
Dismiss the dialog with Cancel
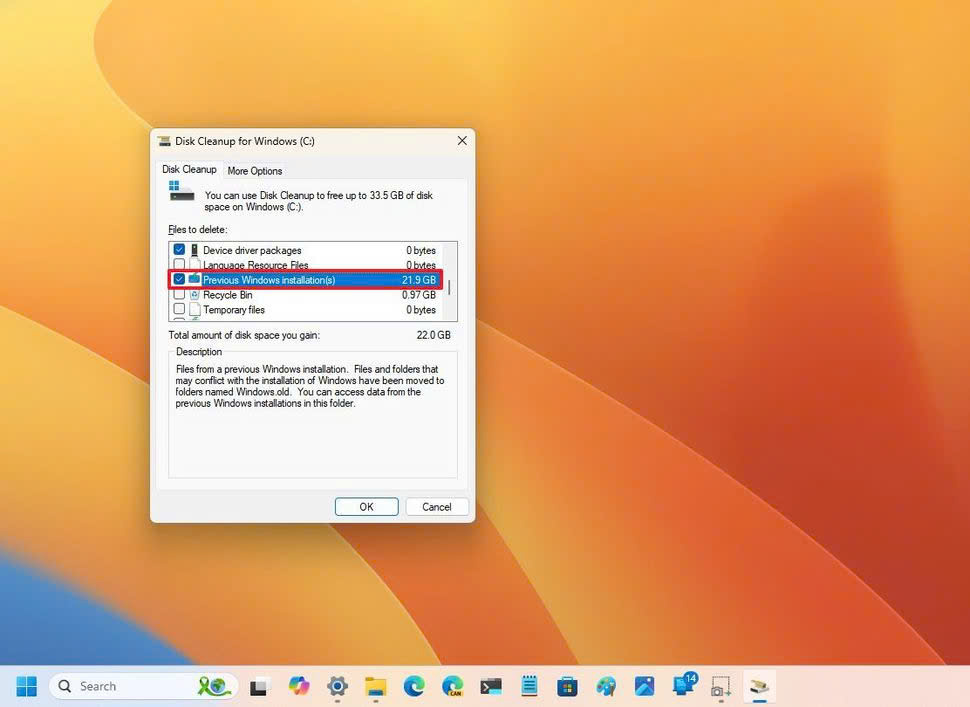pos(436,506)
